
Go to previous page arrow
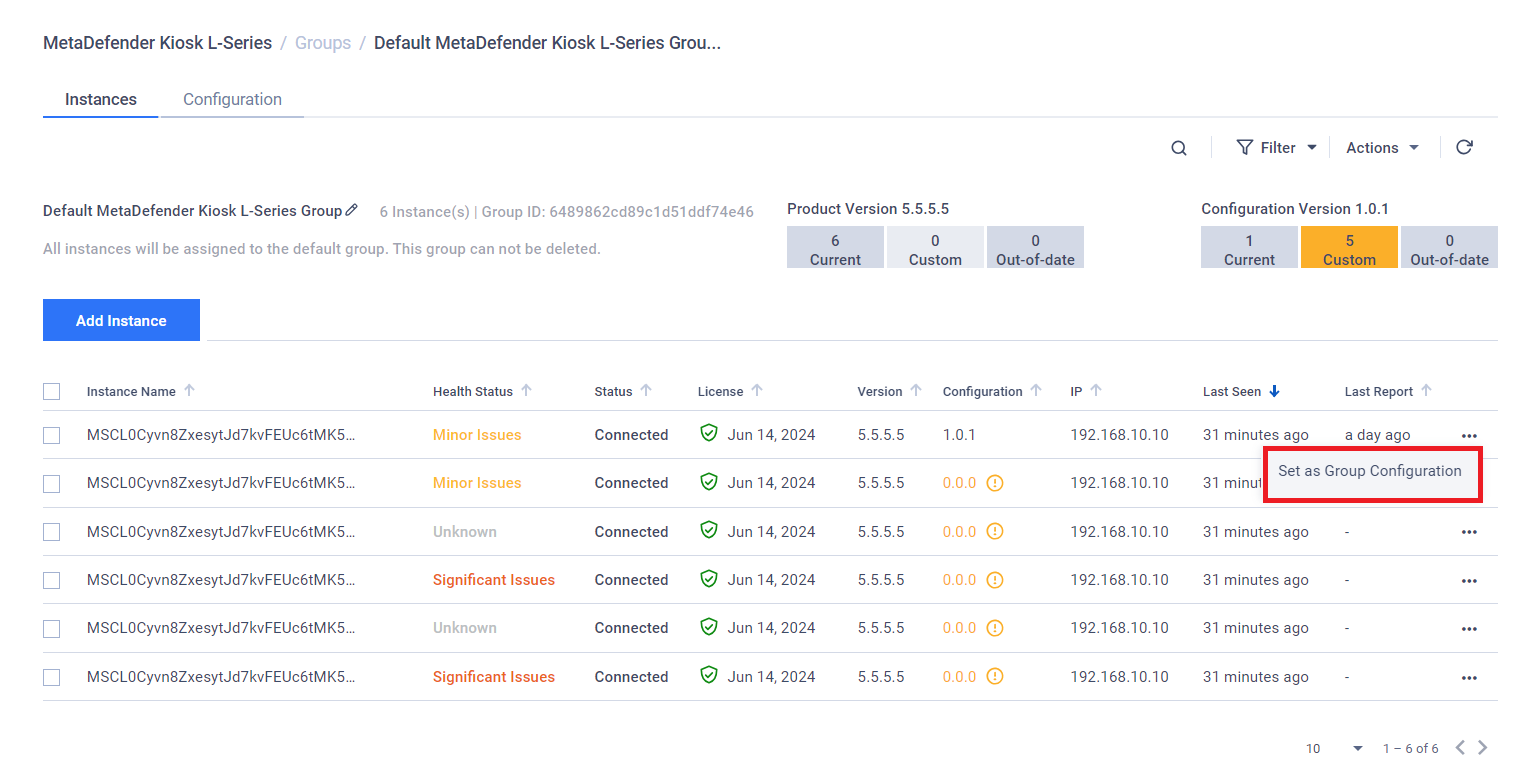click(x=1460, y=748)
